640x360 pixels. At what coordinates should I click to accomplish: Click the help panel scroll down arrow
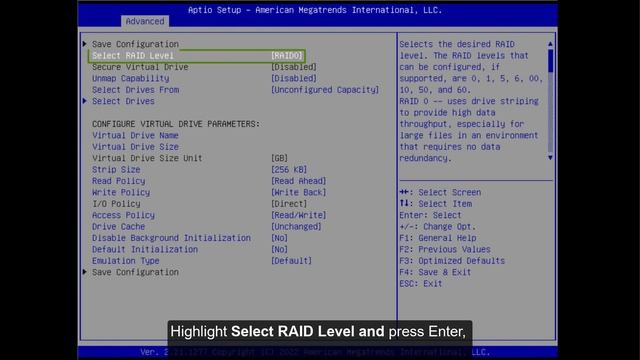coord(550,158)
